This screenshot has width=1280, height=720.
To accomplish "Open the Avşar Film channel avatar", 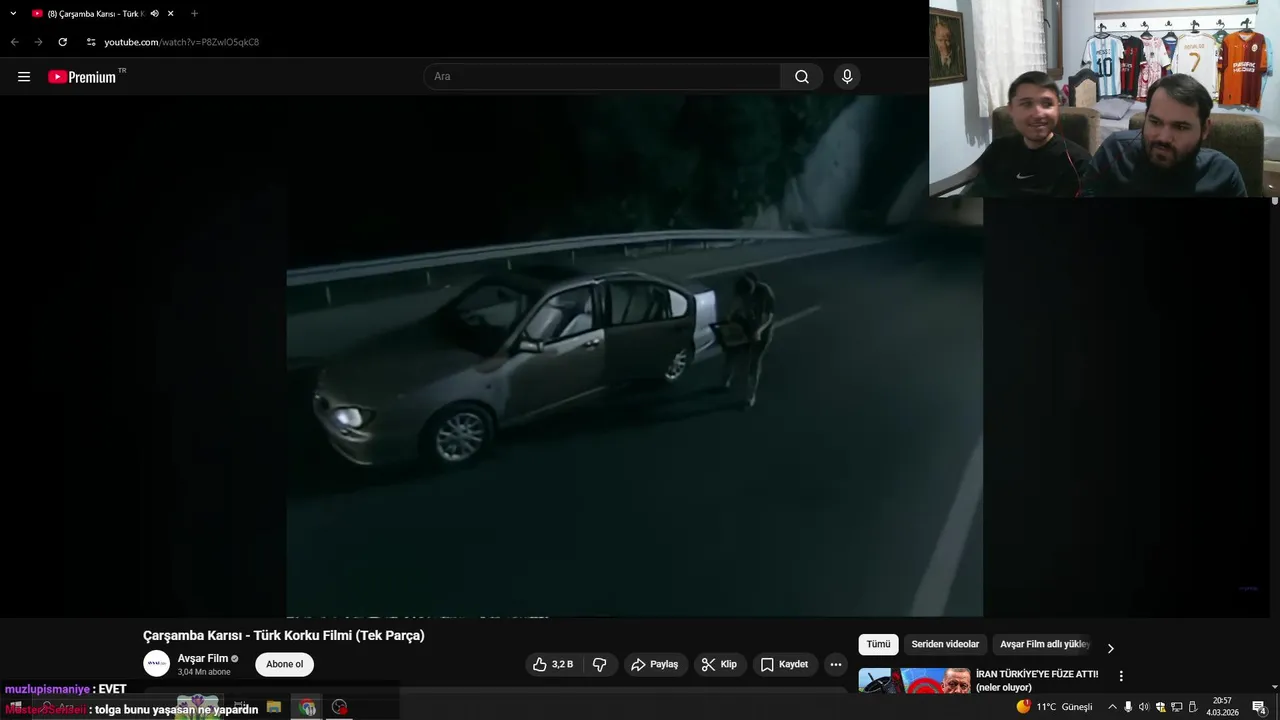I will click(157, 664).
